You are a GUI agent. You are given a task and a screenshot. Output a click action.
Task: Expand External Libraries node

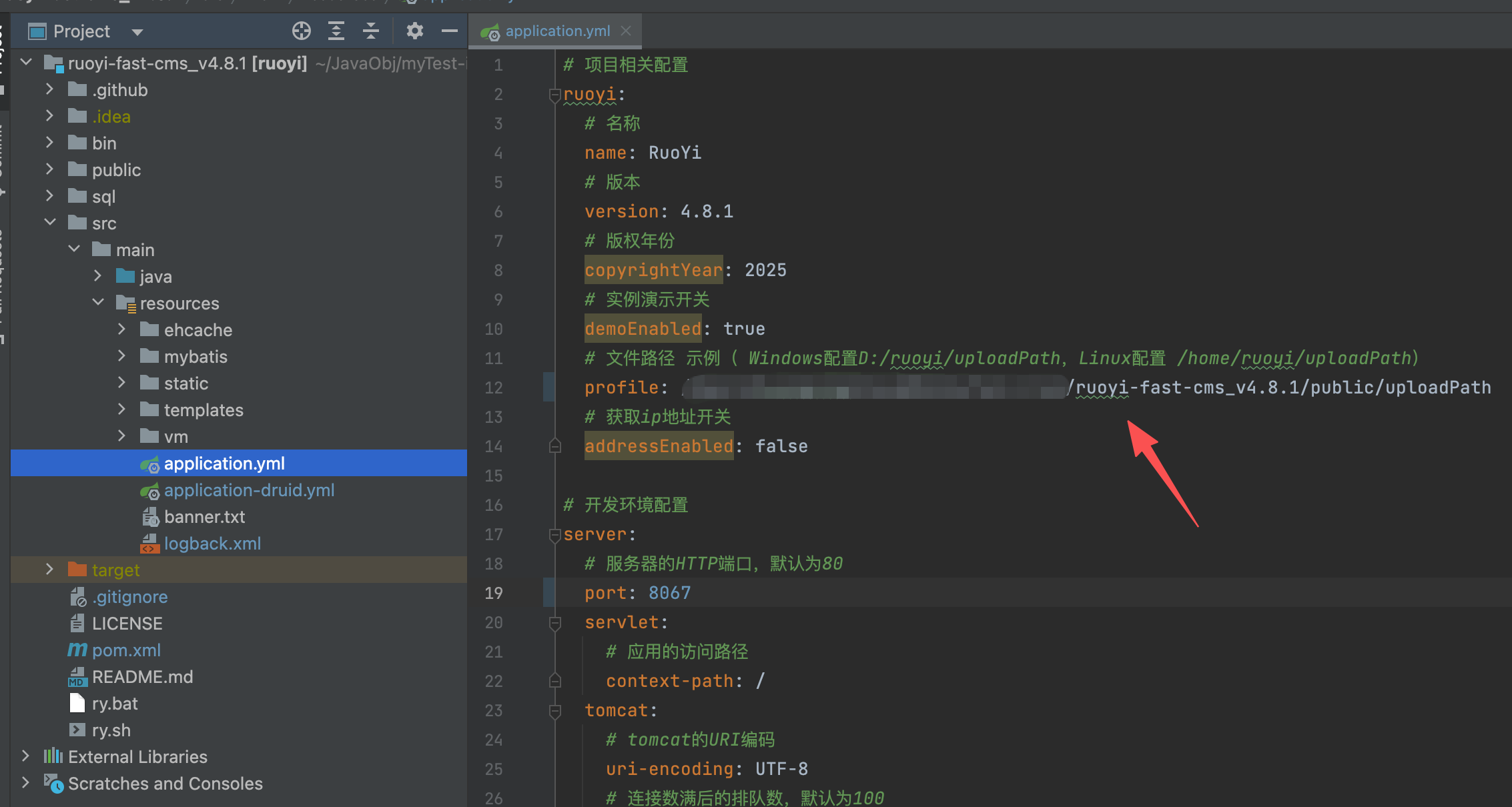25,756
